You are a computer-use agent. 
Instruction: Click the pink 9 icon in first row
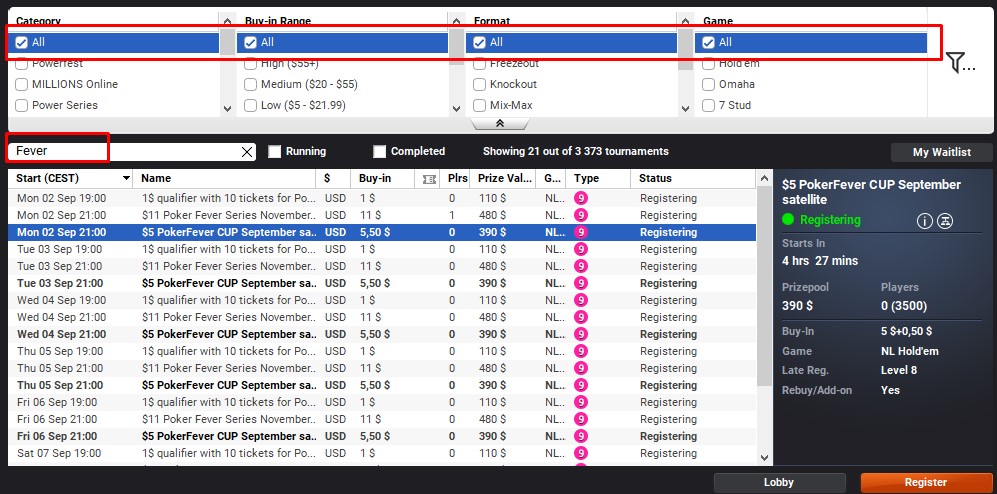point(581,198)
